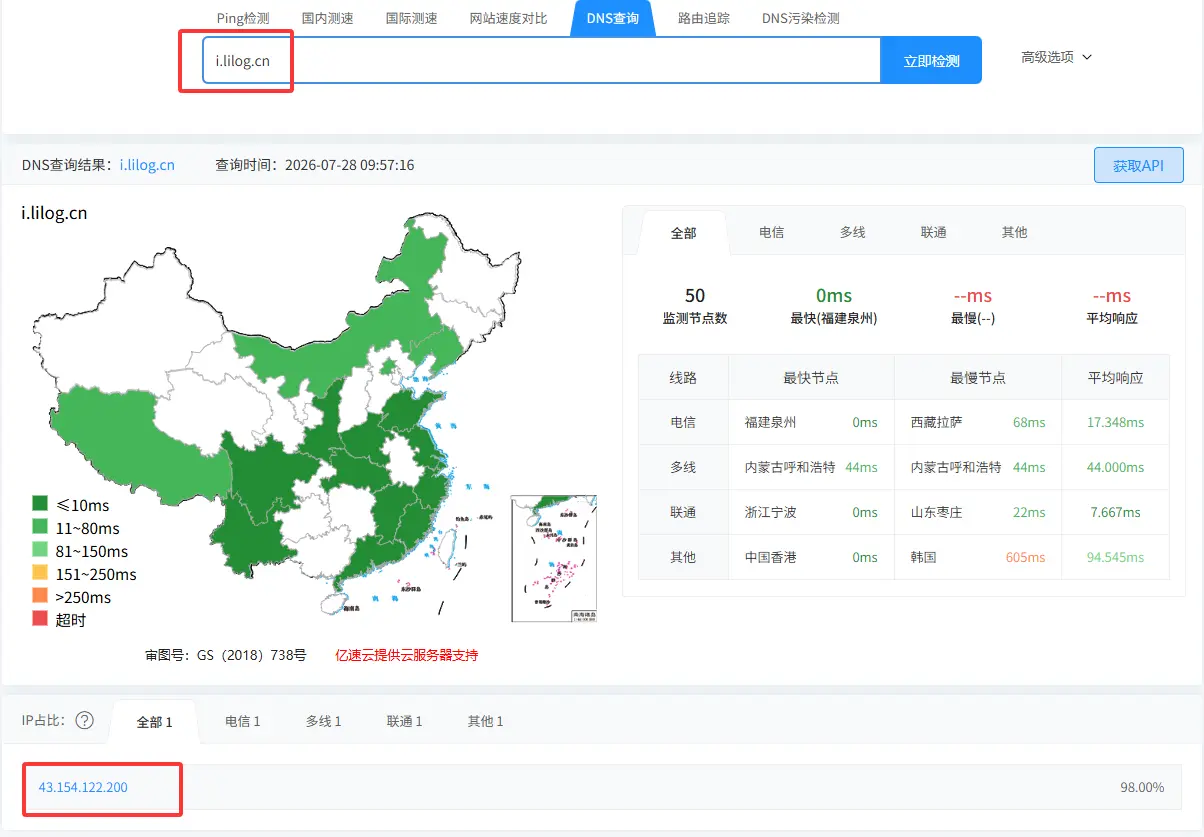
Task: Click the 98.00% progress bar
Action: pyautogui.click(x=602, y=787)
